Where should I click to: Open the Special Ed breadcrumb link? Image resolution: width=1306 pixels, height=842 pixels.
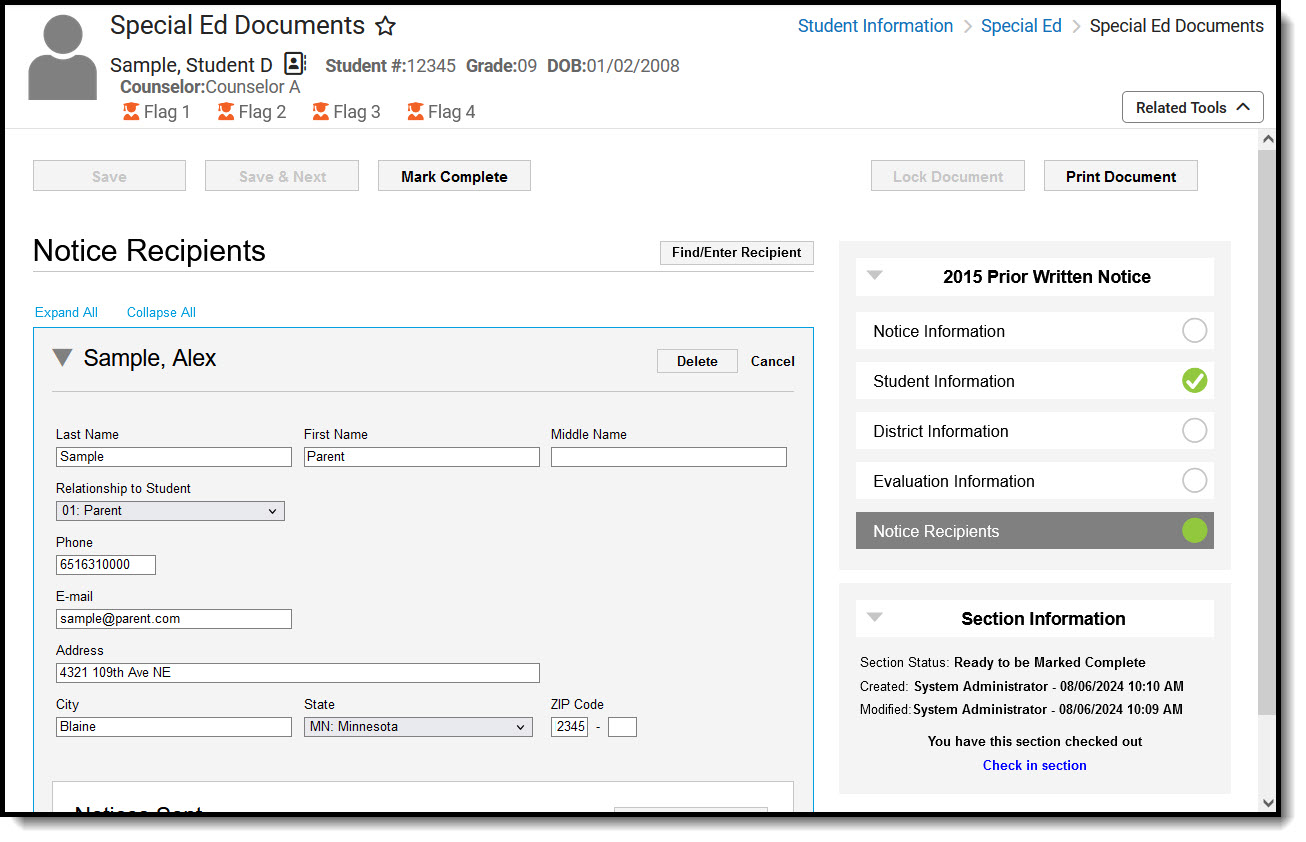pos(1021,26)
